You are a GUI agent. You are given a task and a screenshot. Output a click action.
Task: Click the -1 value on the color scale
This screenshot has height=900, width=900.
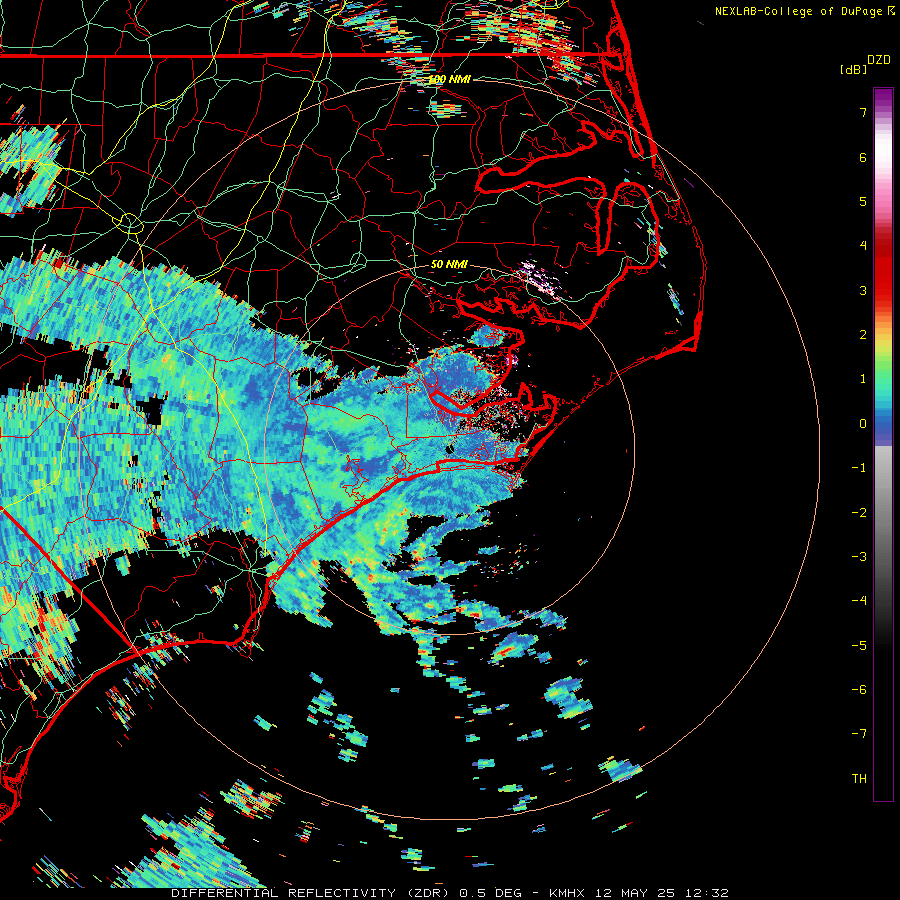pos(859,468)
